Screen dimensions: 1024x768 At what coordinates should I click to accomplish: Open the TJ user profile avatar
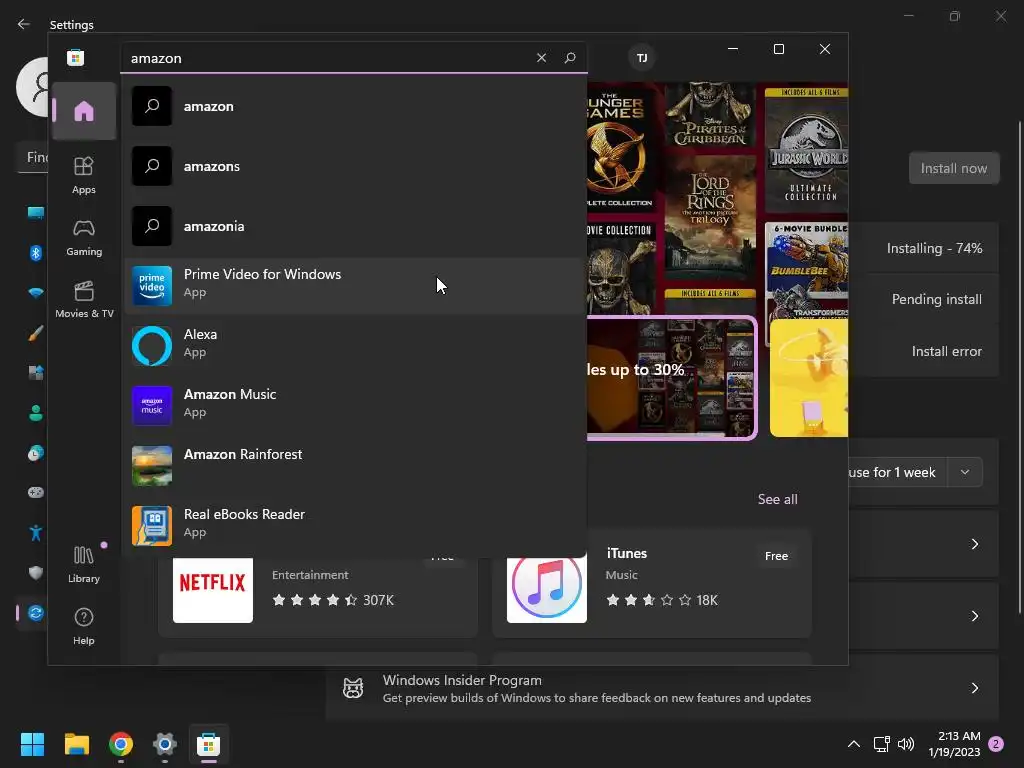[x=642, y=57]
